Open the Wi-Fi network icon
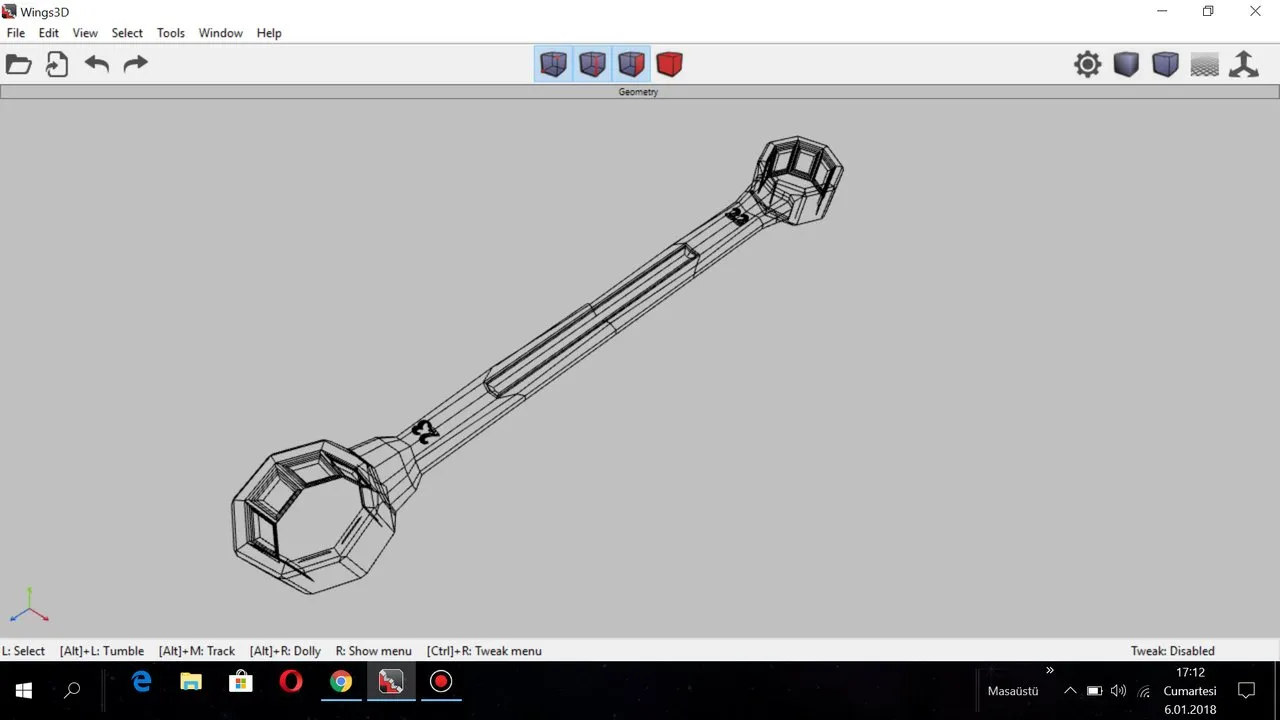This screenshot has height=720, width=1280. (x=1144, y=691)
